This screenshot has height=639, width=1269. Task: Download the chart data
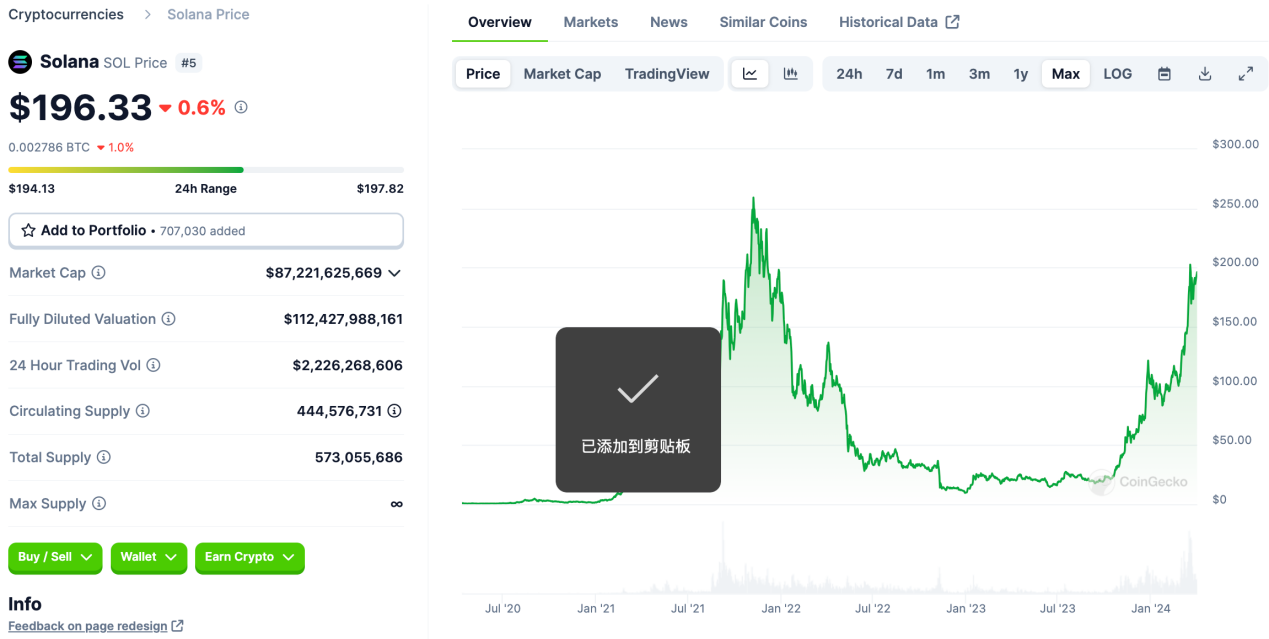pyautogui.click(x=1204, y=73)
